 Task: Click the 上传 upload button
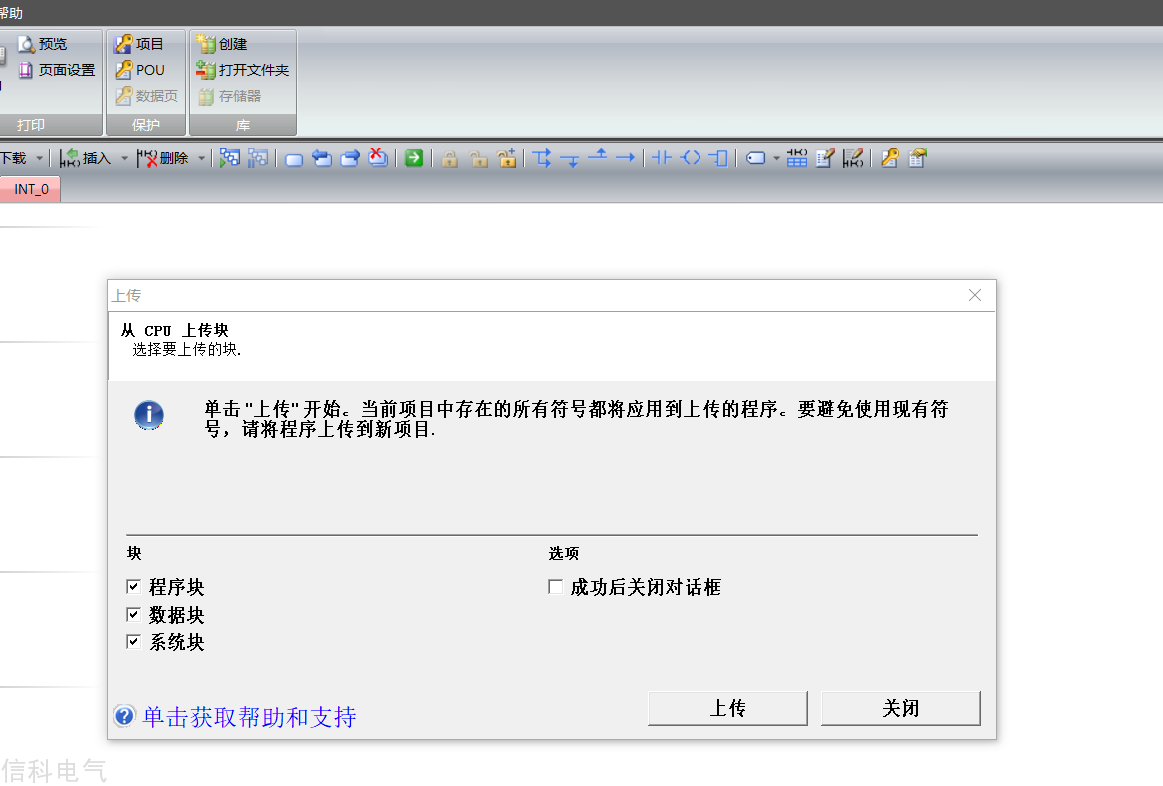pos(728,708)
